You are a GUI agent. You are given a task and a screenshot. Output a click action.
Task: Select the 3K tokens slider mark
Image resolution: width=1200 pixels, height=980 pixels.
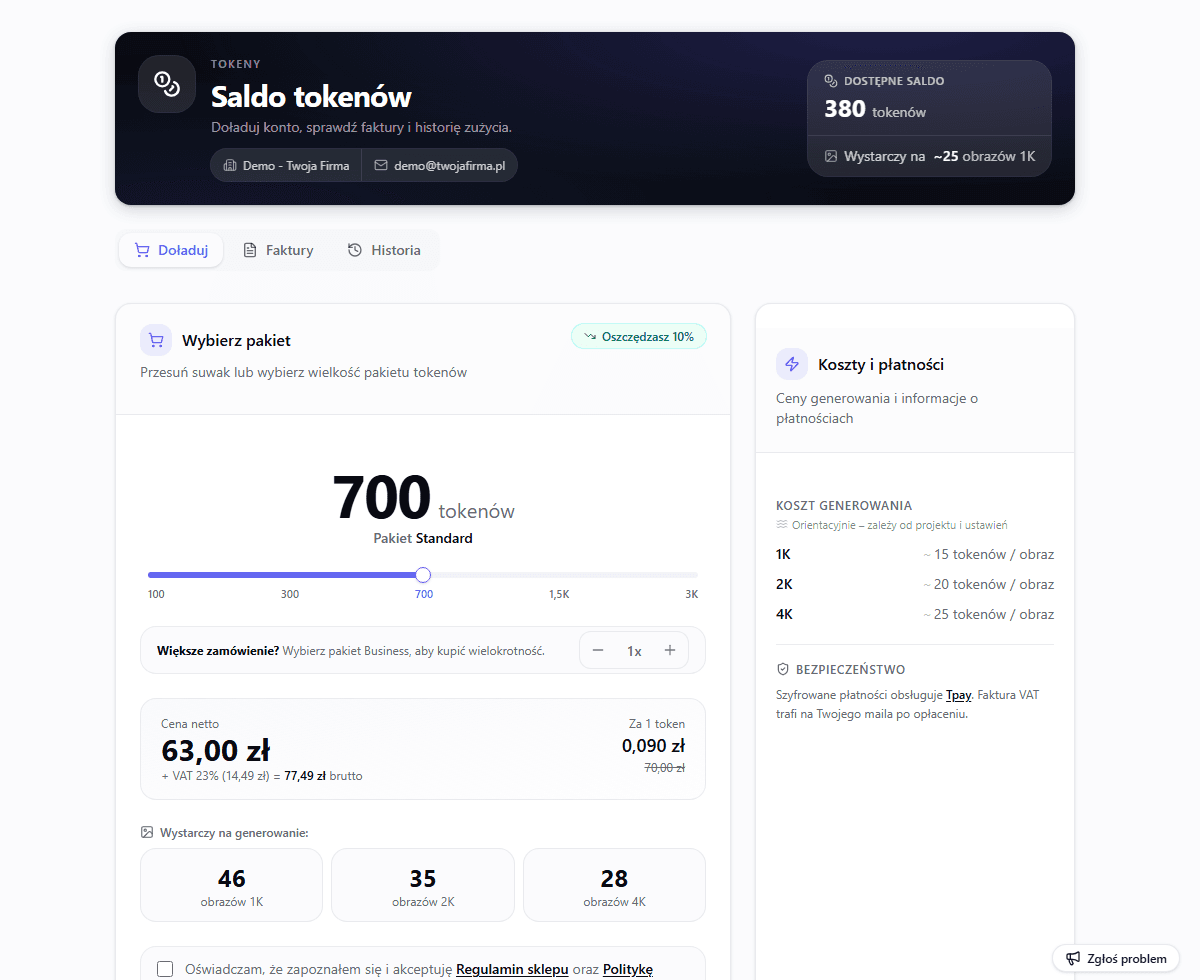[691, 594]
